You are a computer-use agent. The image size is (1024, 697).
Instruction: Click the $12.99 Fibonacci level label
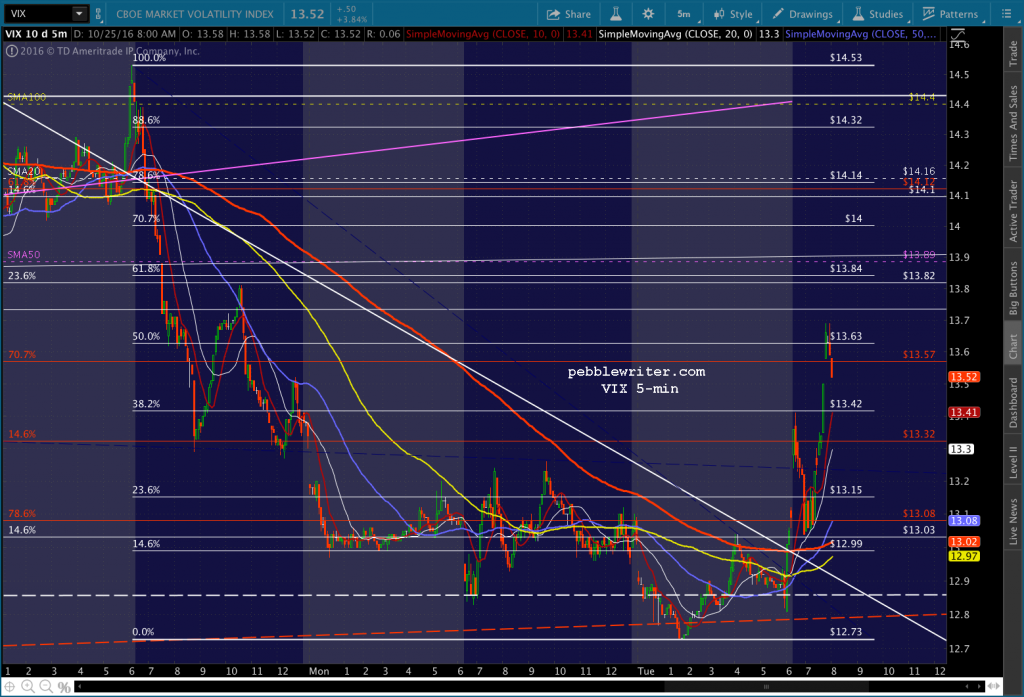click(x=846, y=543)
